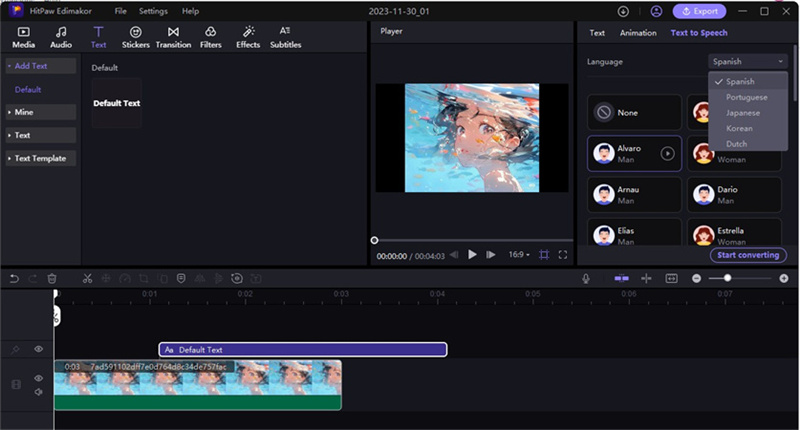Click the Start converting button

749,255
